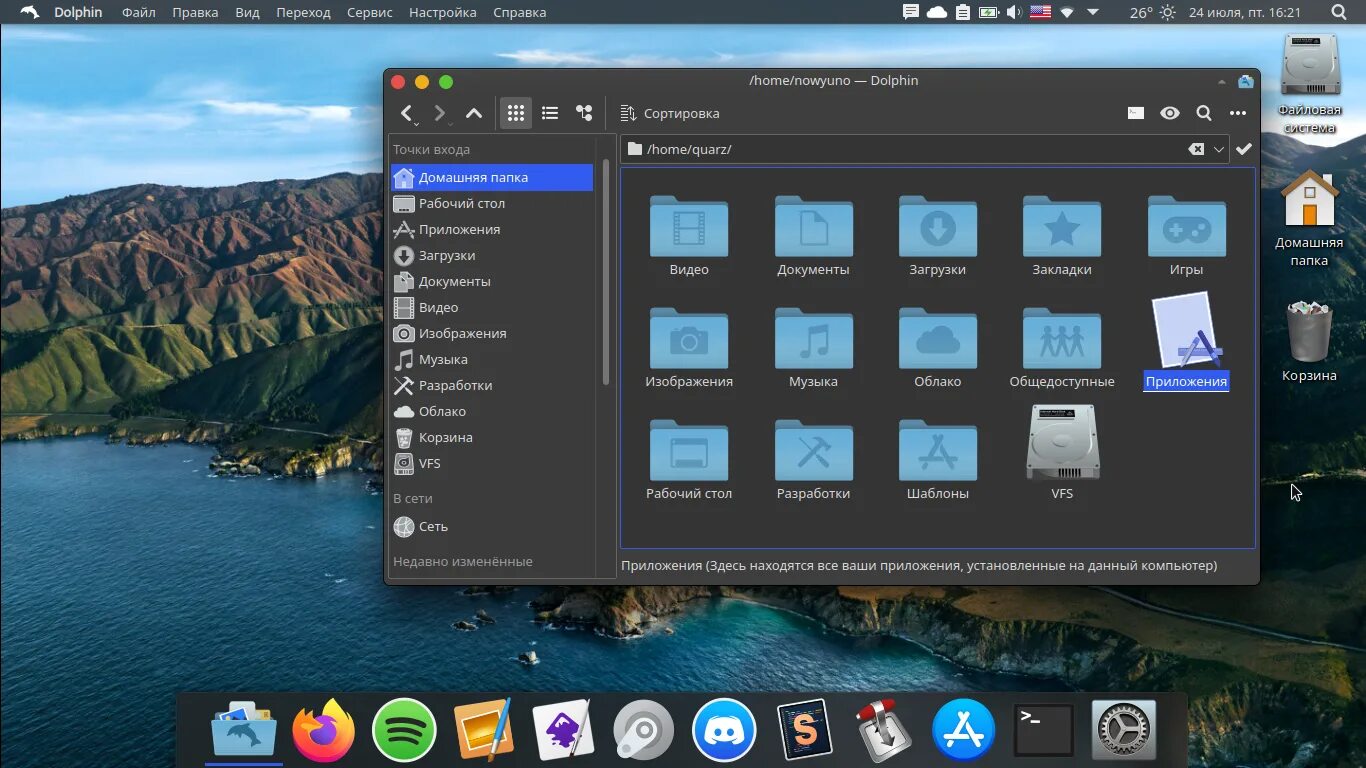This screenshot has height=768, width=1366.
Task: Confirm the path with the checkmark
Action: tap(1244, 149)
